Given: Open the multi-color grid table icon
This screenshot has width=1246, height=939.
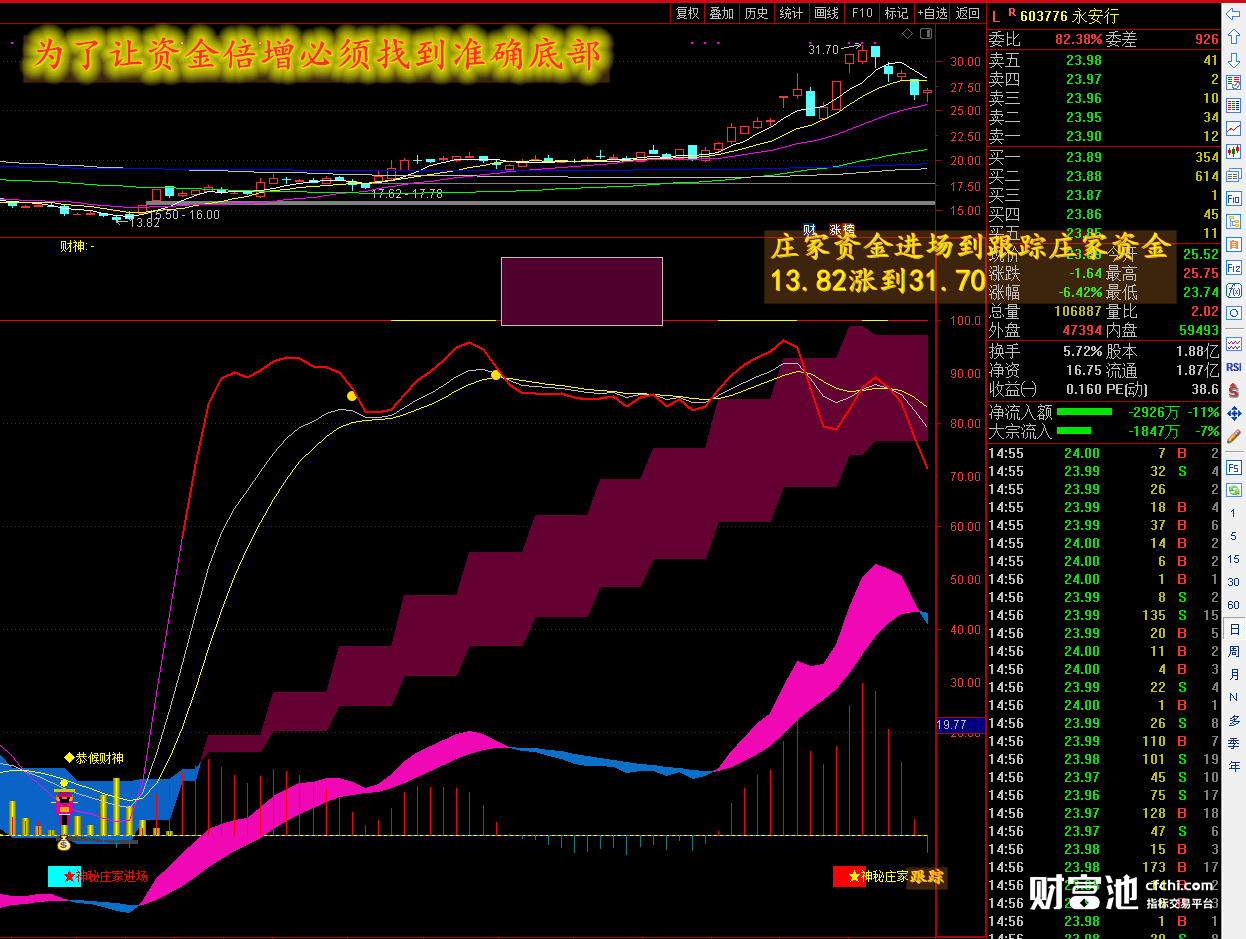Looking at the screenshot, I should 1234,107.
